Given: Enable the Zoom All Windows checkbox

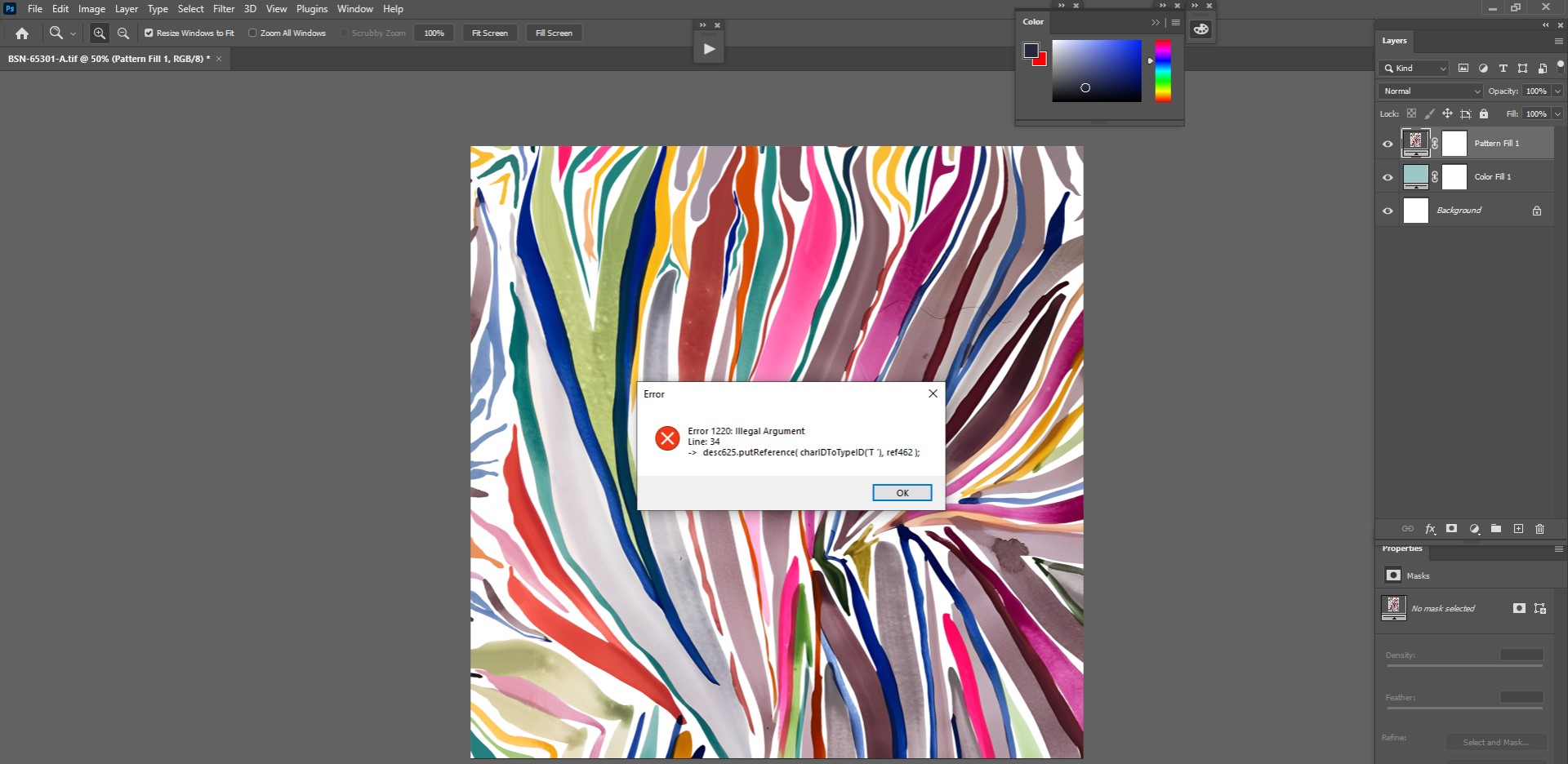Looking at the screenshot, I should 253,33.
